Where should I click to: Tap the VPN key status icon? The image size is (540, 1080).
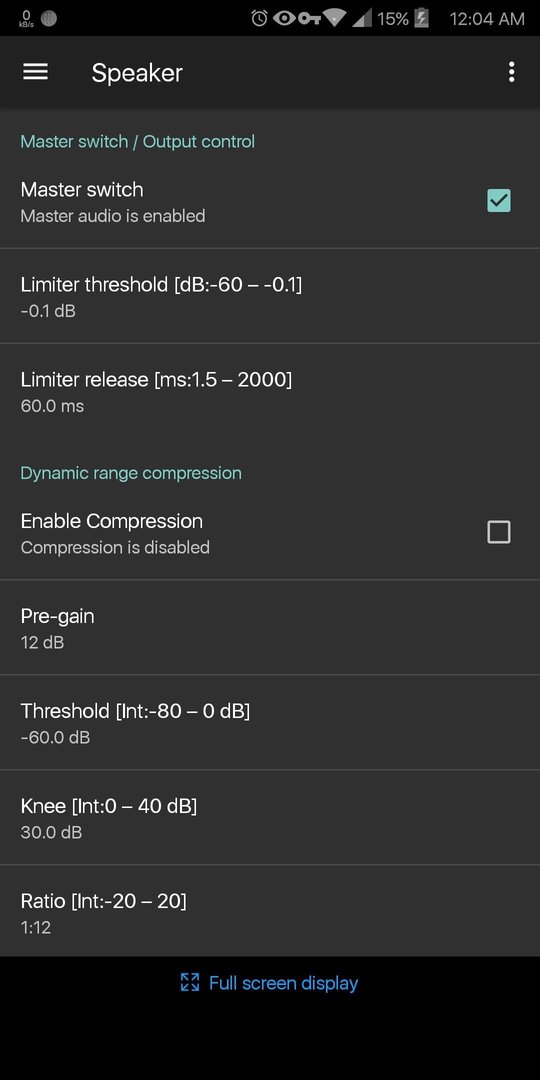pyautogui.click(x=309, y=19)
